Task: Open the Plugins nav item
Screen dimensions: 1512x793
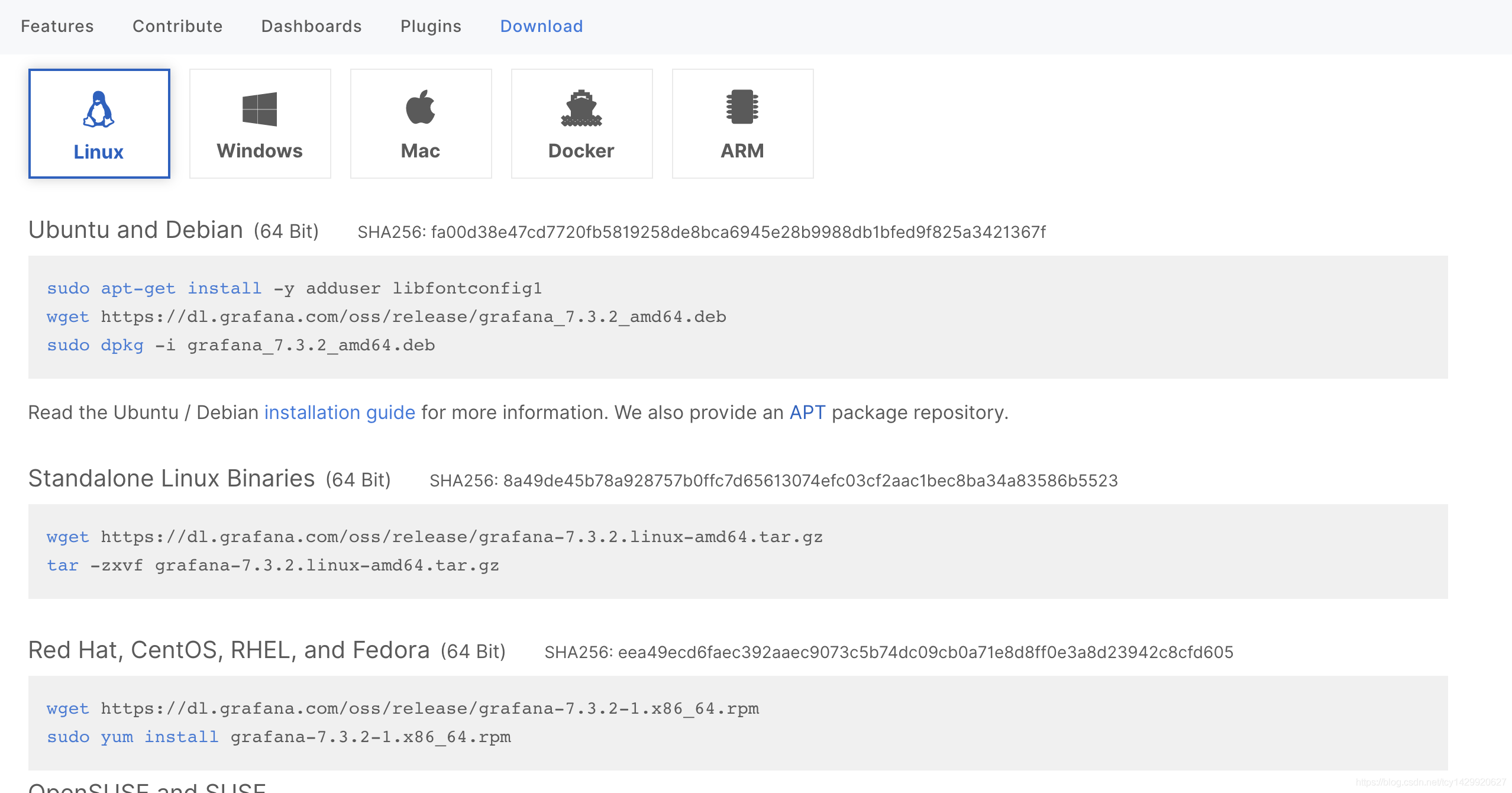Action: tap(431, 26)
